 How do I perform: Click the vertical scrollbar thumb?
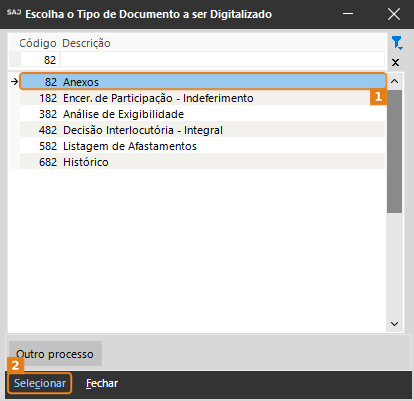(395, 151)
